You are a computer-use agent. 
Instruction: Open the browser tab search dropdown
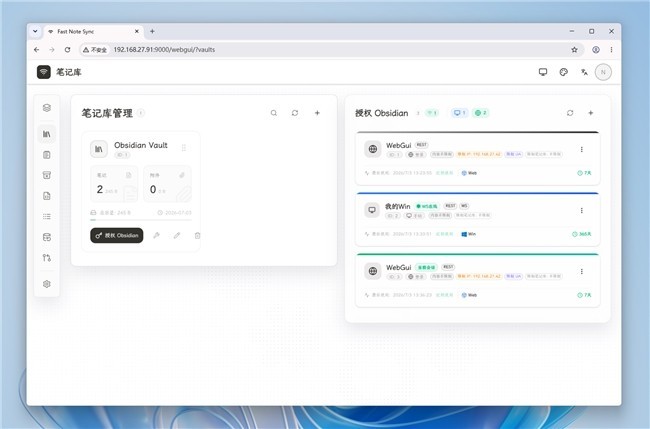click(35, 31)
